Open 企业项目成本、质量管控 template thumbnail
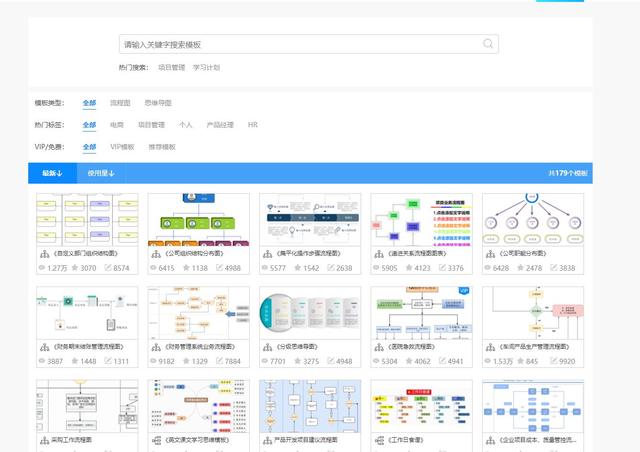640x452 pixels. [x=533, y=406]
